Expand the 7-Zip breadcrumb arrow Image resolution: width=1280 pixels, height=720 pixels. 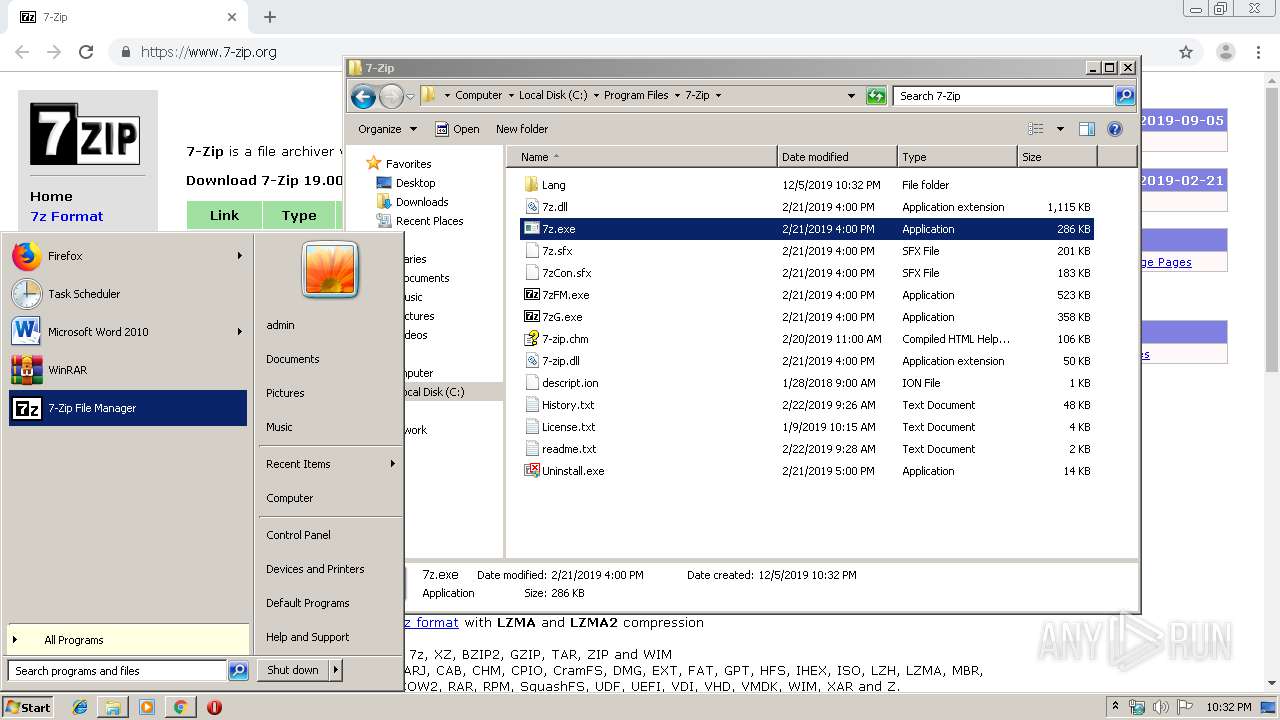coord(718,96)
